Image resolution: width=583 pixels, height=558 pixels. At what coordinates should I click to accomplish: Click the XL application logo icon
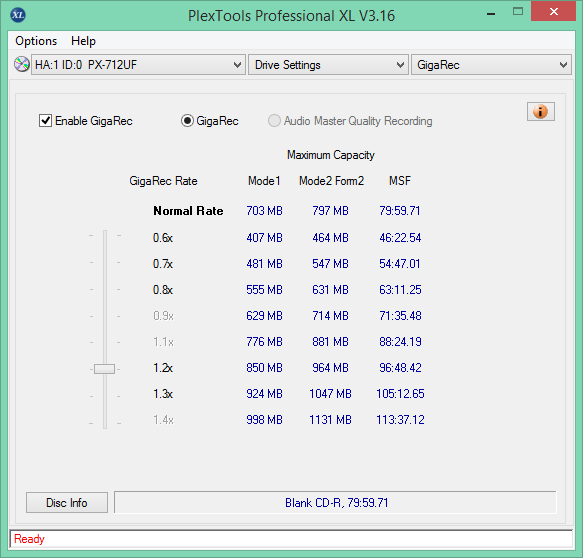coord(18,15)
